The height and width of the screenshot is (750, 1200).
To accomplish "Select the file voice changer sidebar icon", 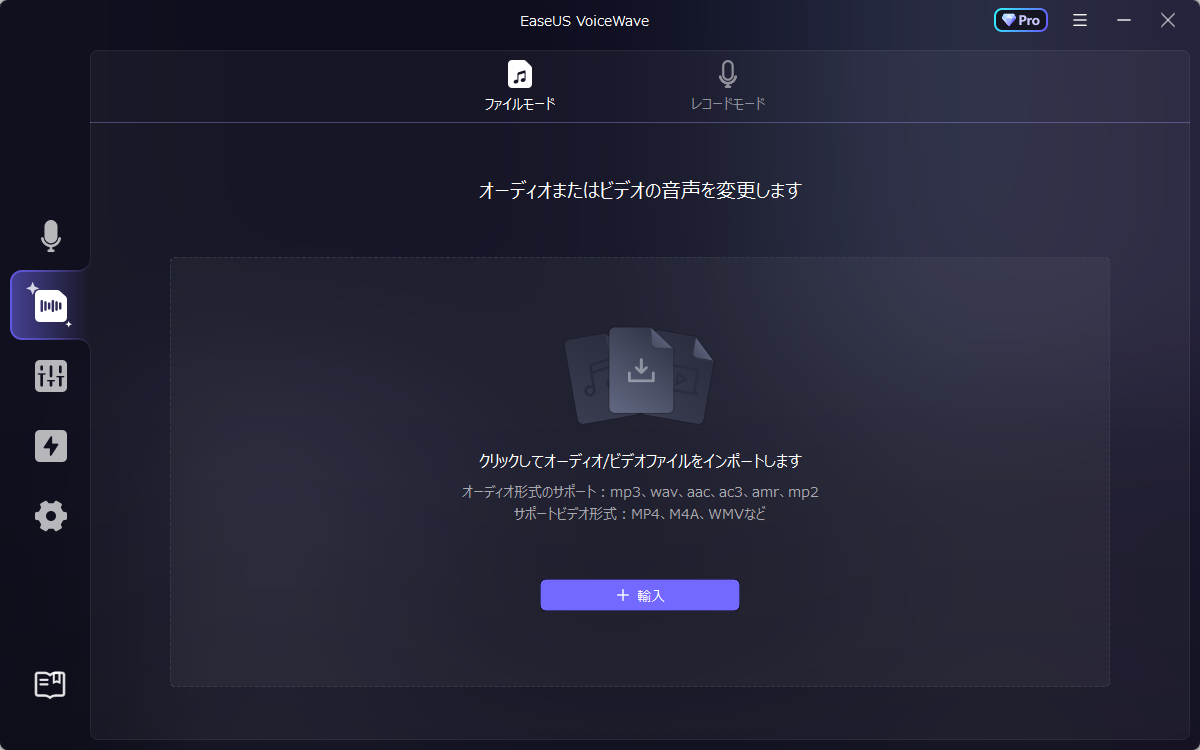I will 51,306.
